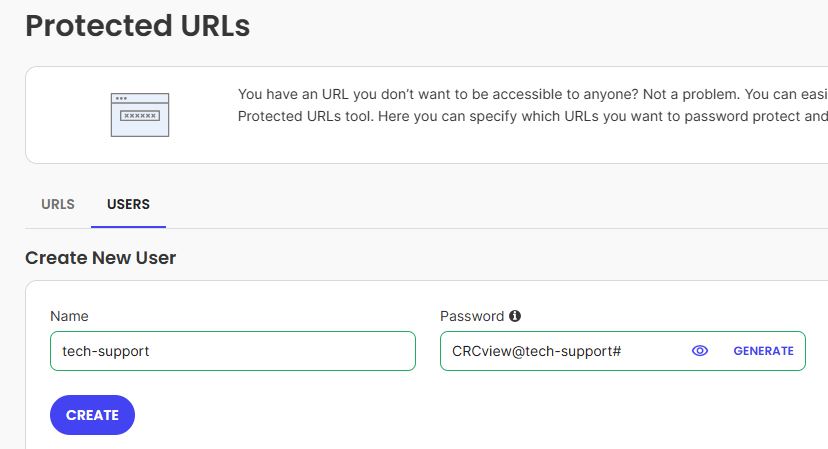Click the Name field label
Image resolution: width=828 pixels, height=449 pixels.
click(x=69, y=316)
